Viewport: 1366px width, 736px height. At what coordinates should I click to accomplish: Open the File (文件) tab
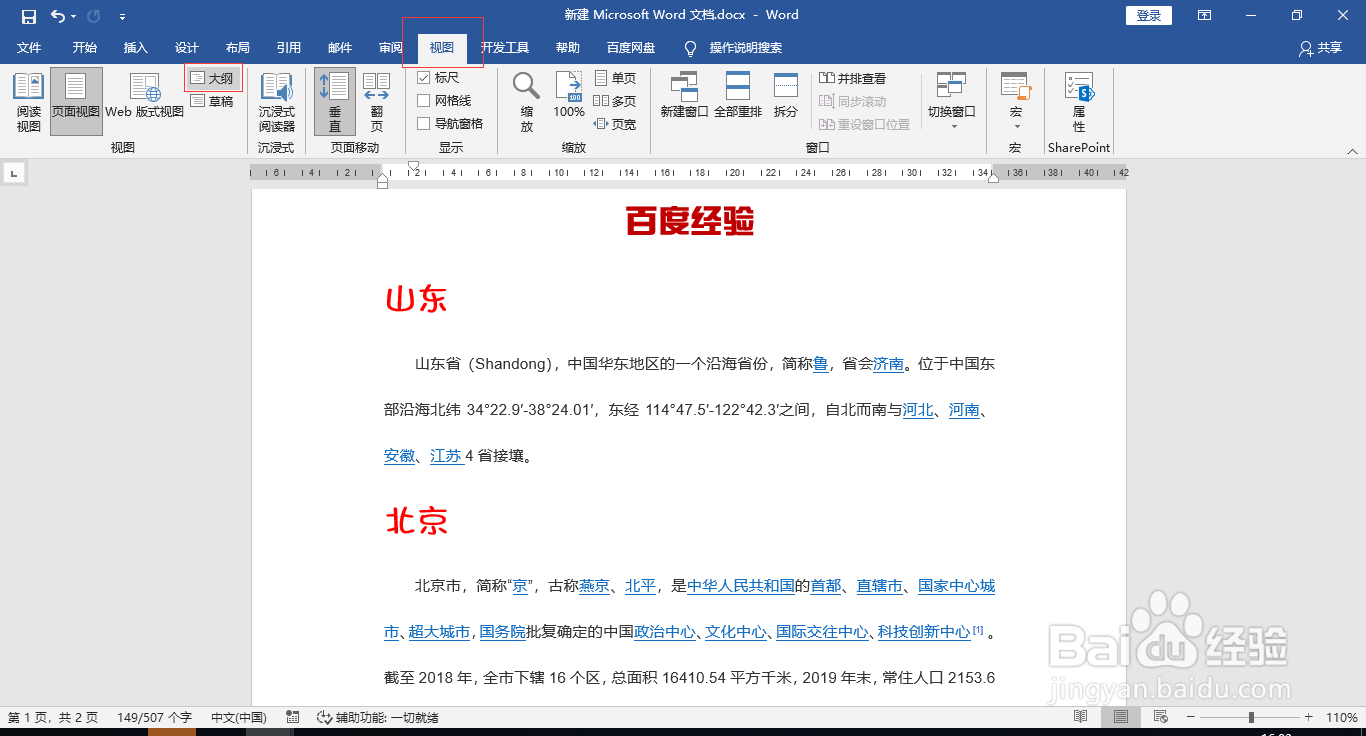pos(29,48)
